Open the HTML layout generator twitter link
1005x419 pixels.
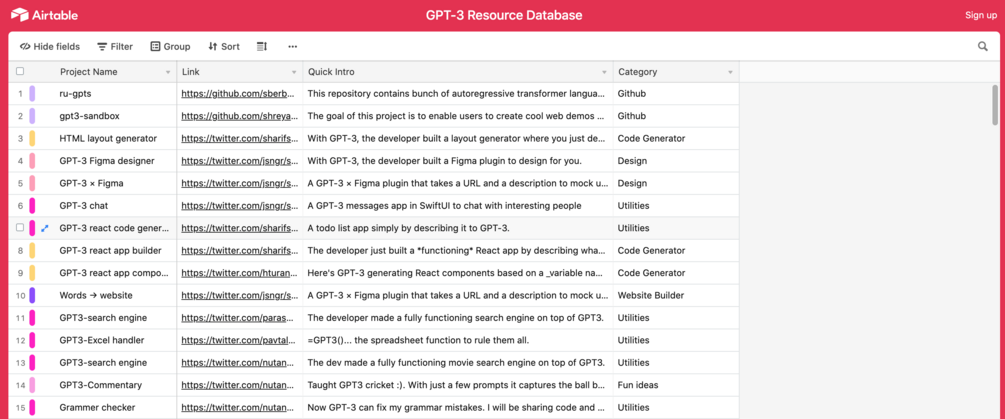240,138
